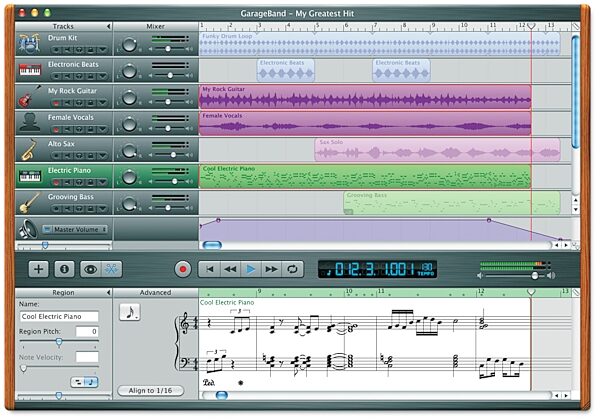Collapse the Region panel arrow

tap(109, 293)
